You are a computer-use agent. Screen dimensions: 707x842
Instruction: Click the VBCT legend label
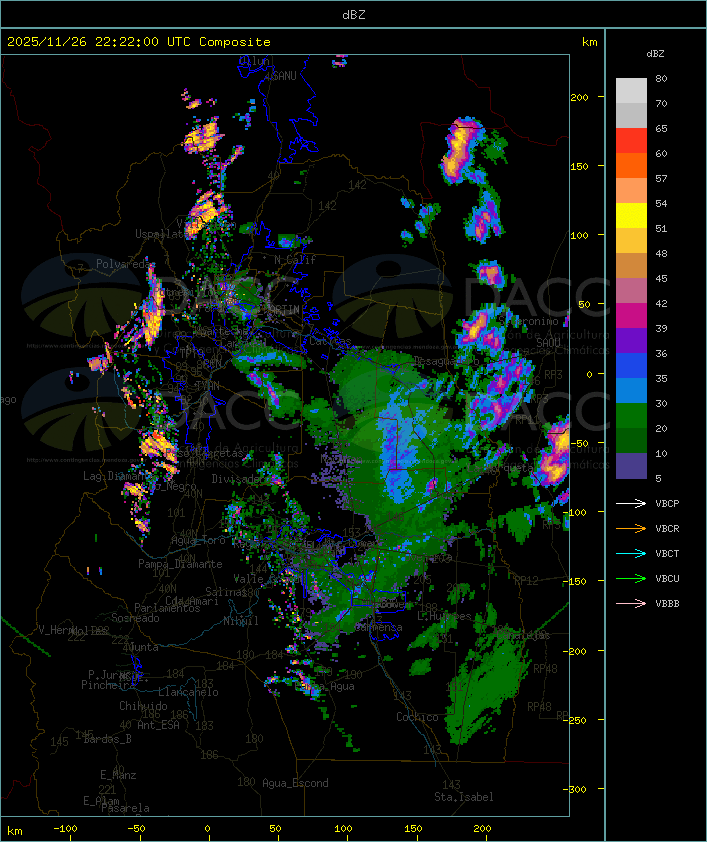point(667,554)
